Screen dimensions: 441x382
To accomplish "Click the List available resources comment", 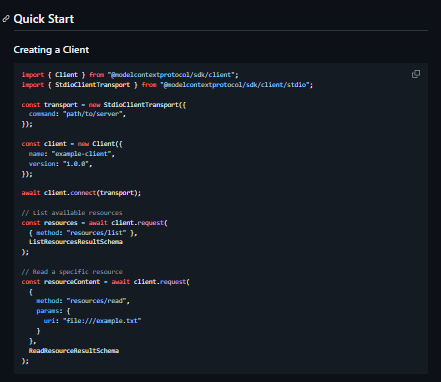I will 72,213.
